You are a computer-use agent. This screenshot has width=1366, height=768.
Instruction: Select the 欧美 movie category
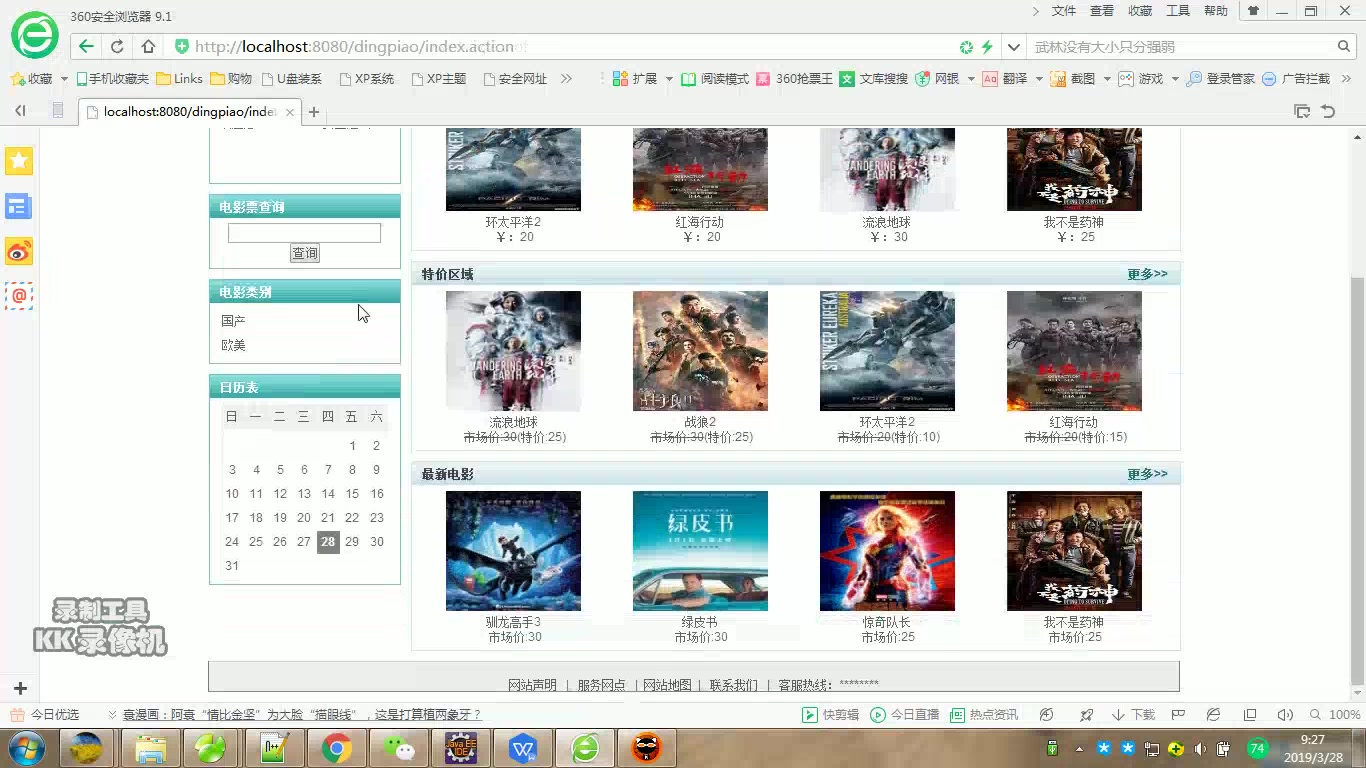click(233, 345)
